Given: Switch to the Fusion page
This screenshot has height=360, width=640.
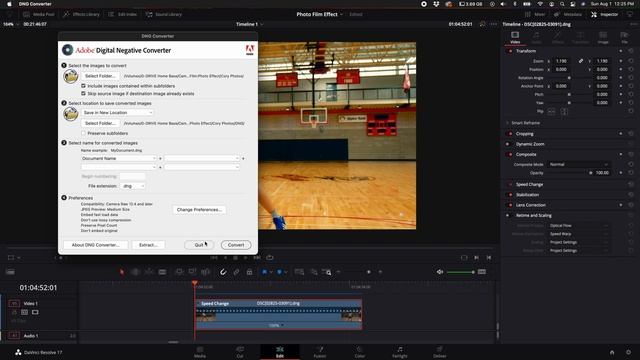Looking at the screenshot, I should pos(320,352).
